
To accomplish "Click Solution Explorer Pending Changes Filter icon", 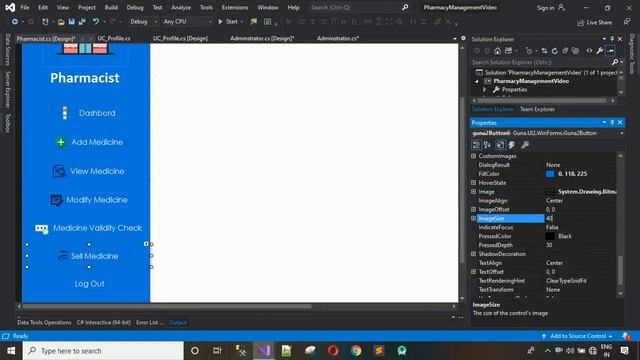I will [x=529, y=51].
